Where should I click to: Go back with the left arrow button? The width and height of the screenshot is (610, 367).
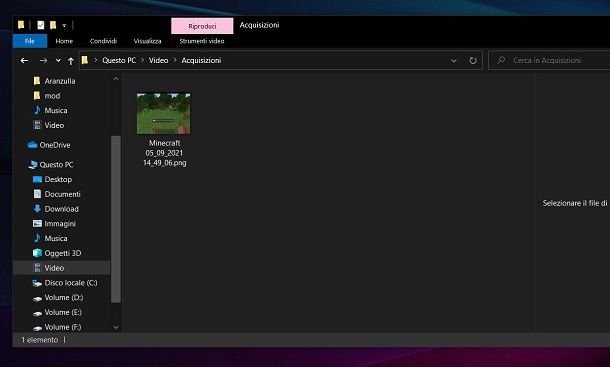pos(25,60)
